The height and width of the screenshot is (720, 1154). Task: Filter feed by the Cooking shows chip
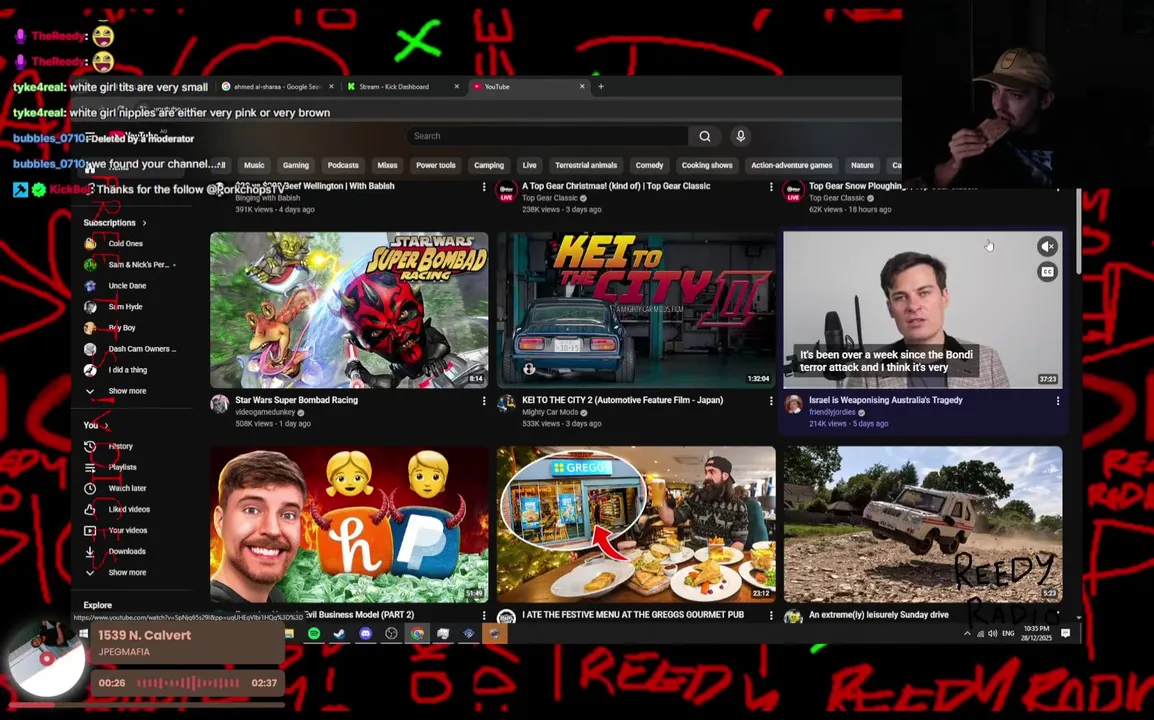[707, 166]
